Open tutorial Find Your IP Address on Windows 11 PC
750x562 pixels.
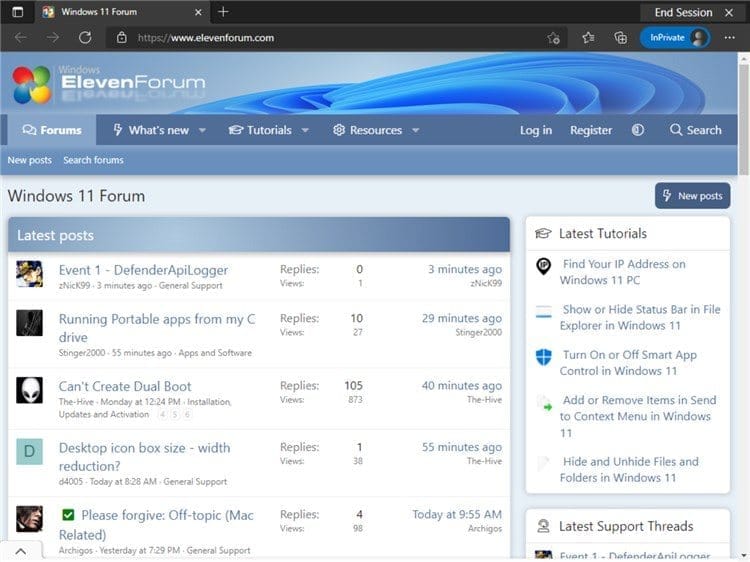(623, 272)
